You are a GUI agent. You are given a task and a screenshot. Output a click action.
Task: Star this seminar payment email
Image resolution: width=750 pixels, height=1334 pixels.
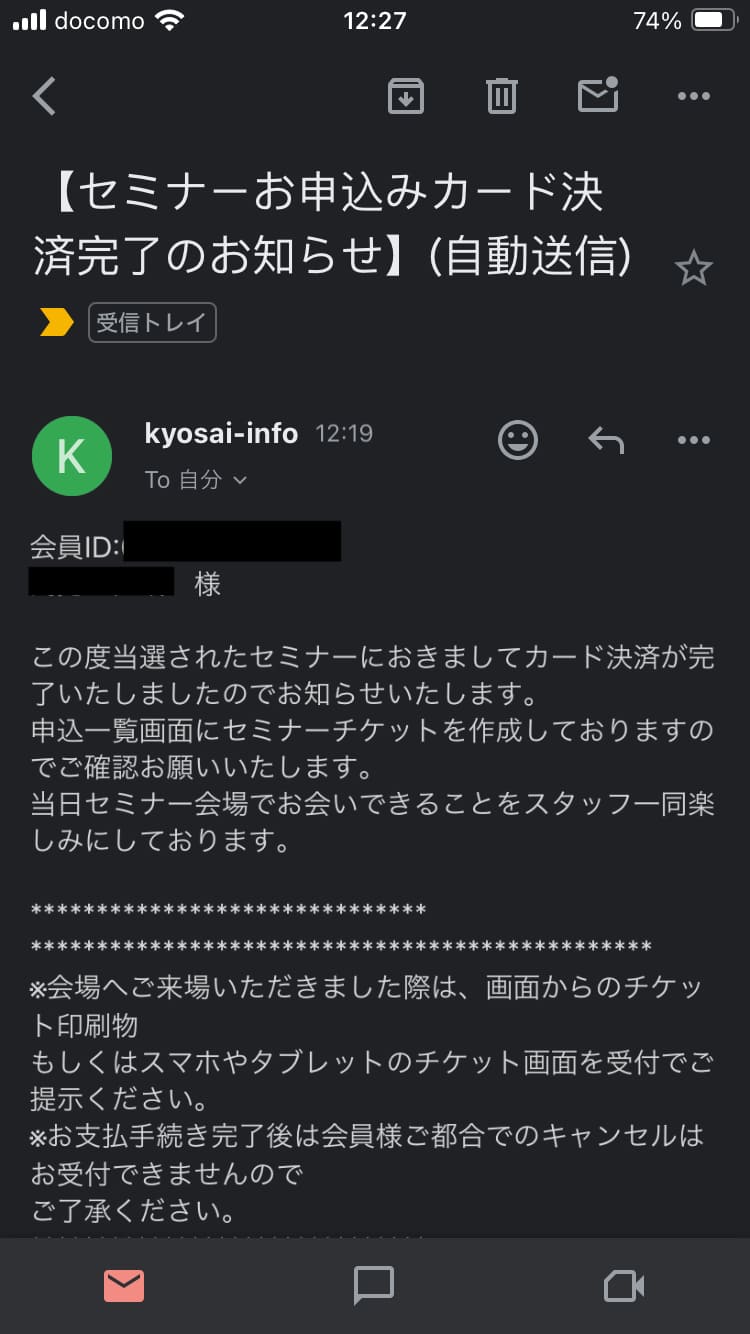point(693,269)
